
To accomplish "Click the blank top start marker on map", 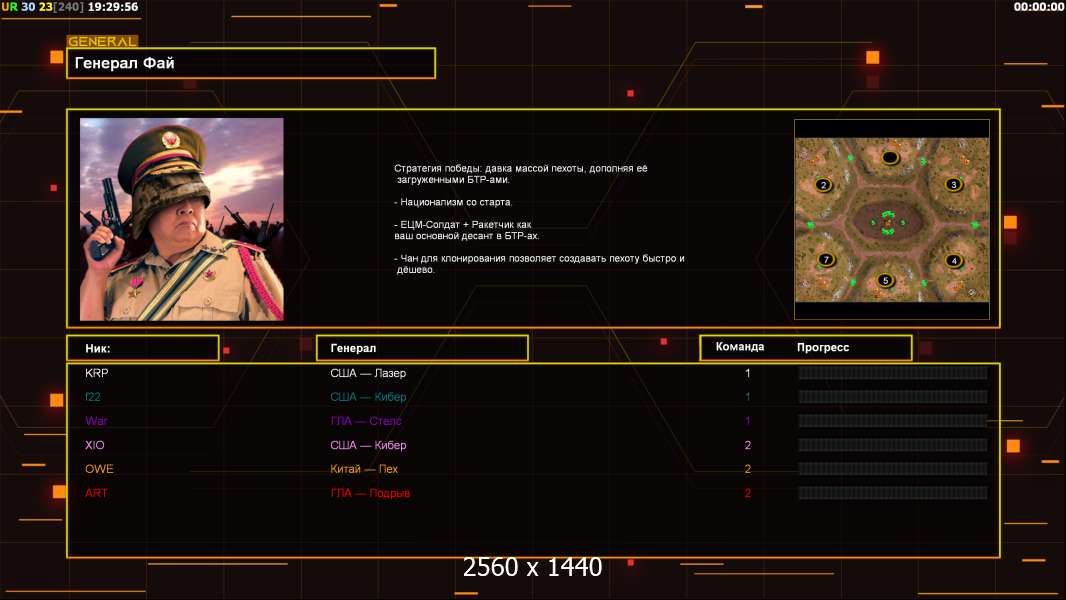I will click(890, 157).
